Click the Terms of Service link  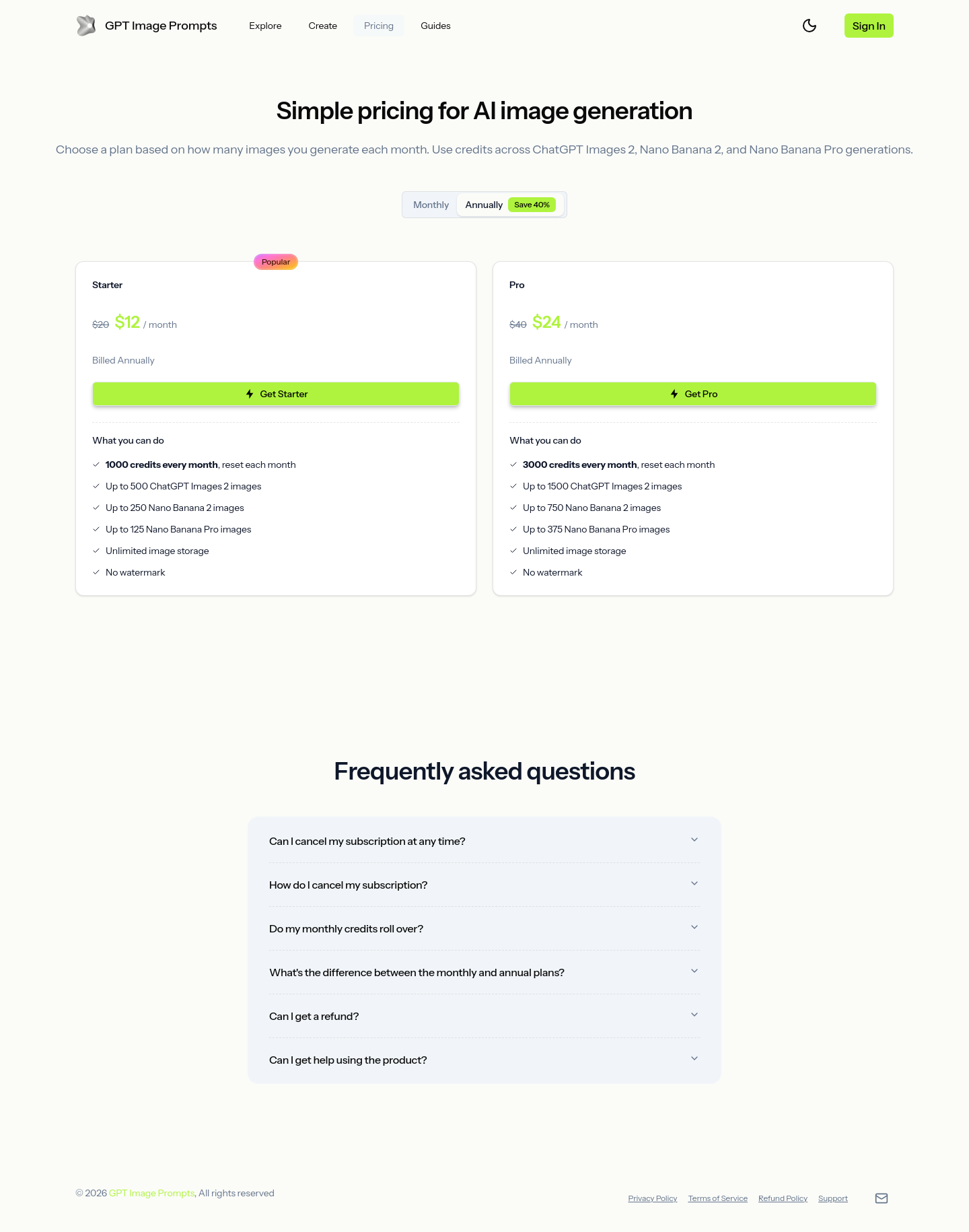(717, 1198)
